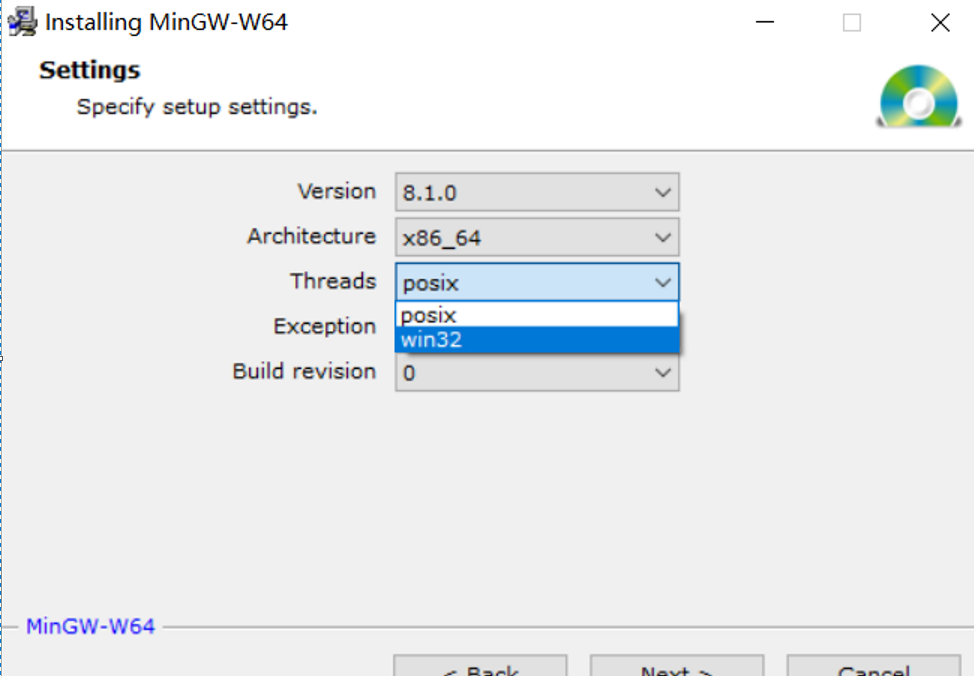
Task: Open the Architecture dropdown arrow
Action: click(x=662, y=237)
